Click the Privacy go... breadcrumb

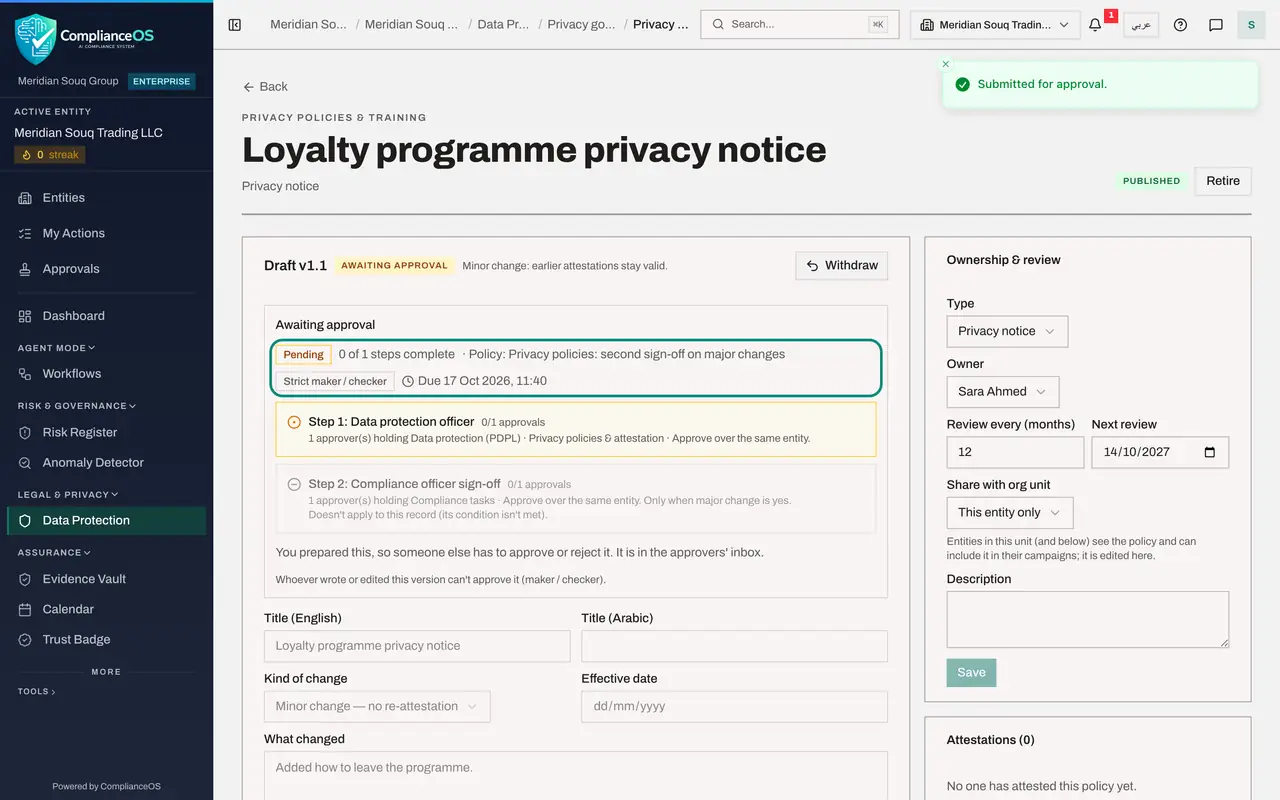click(581, 24)
